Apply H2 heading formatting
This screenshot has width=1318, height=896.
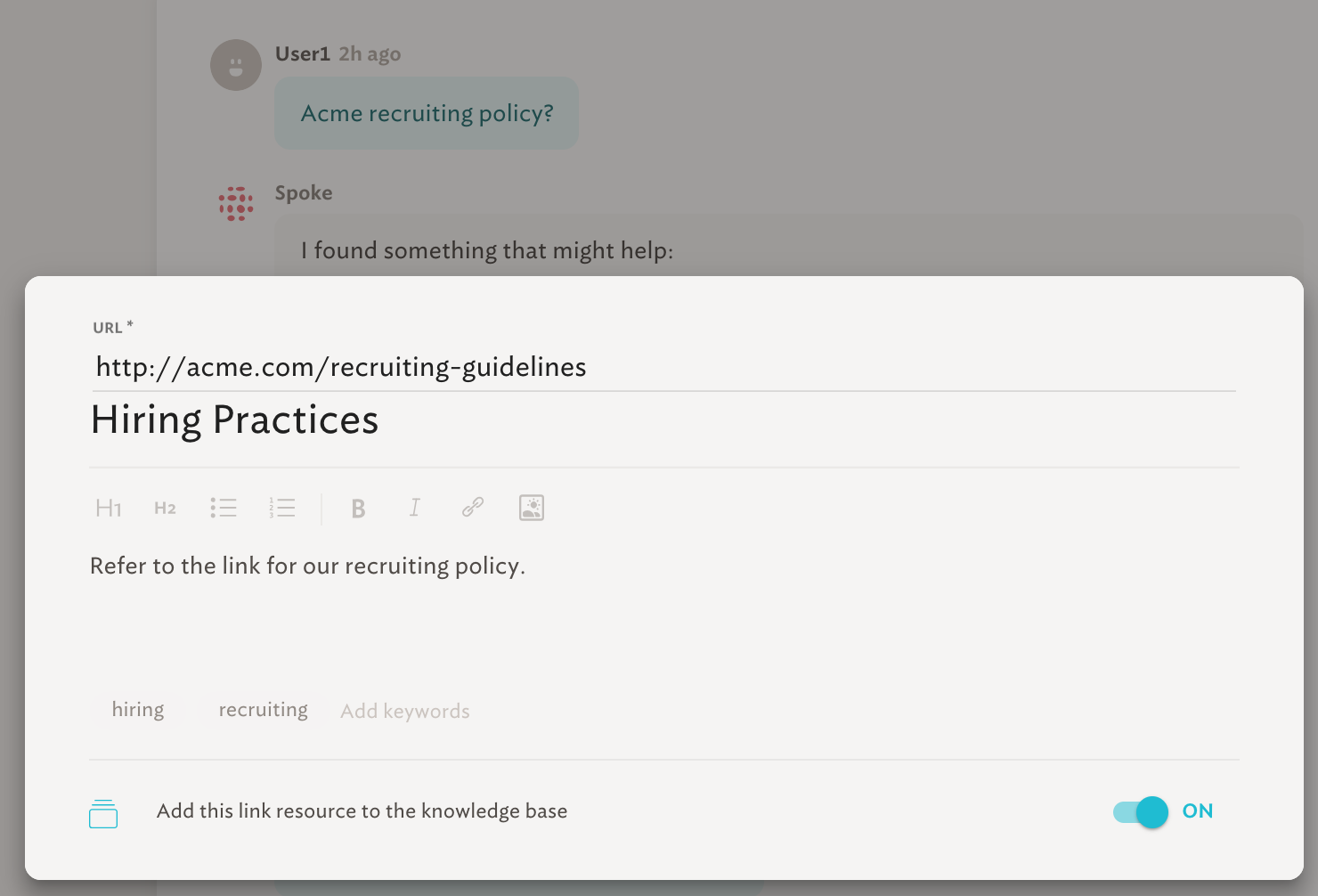(x=165, y=508)
